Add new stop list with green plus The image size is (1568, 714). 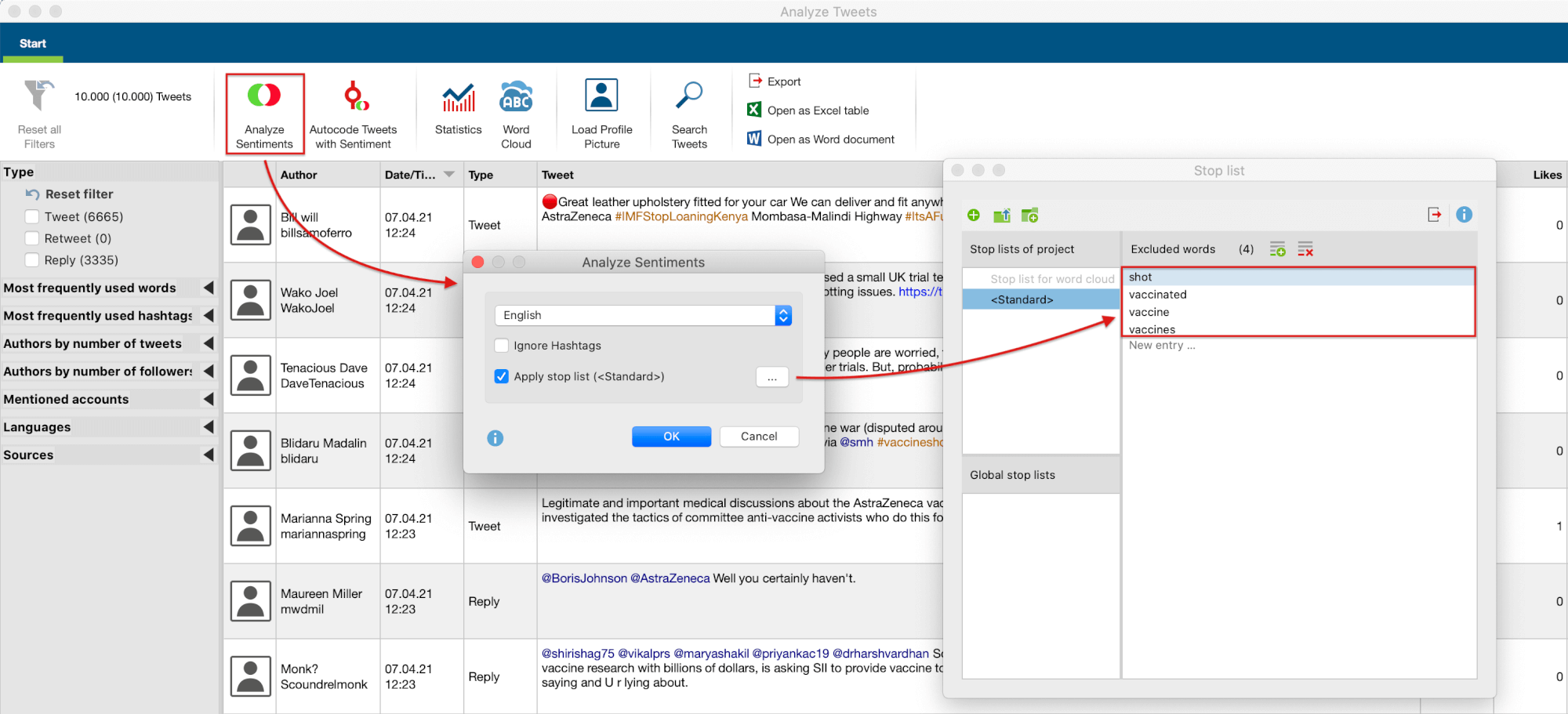point(974,215)
